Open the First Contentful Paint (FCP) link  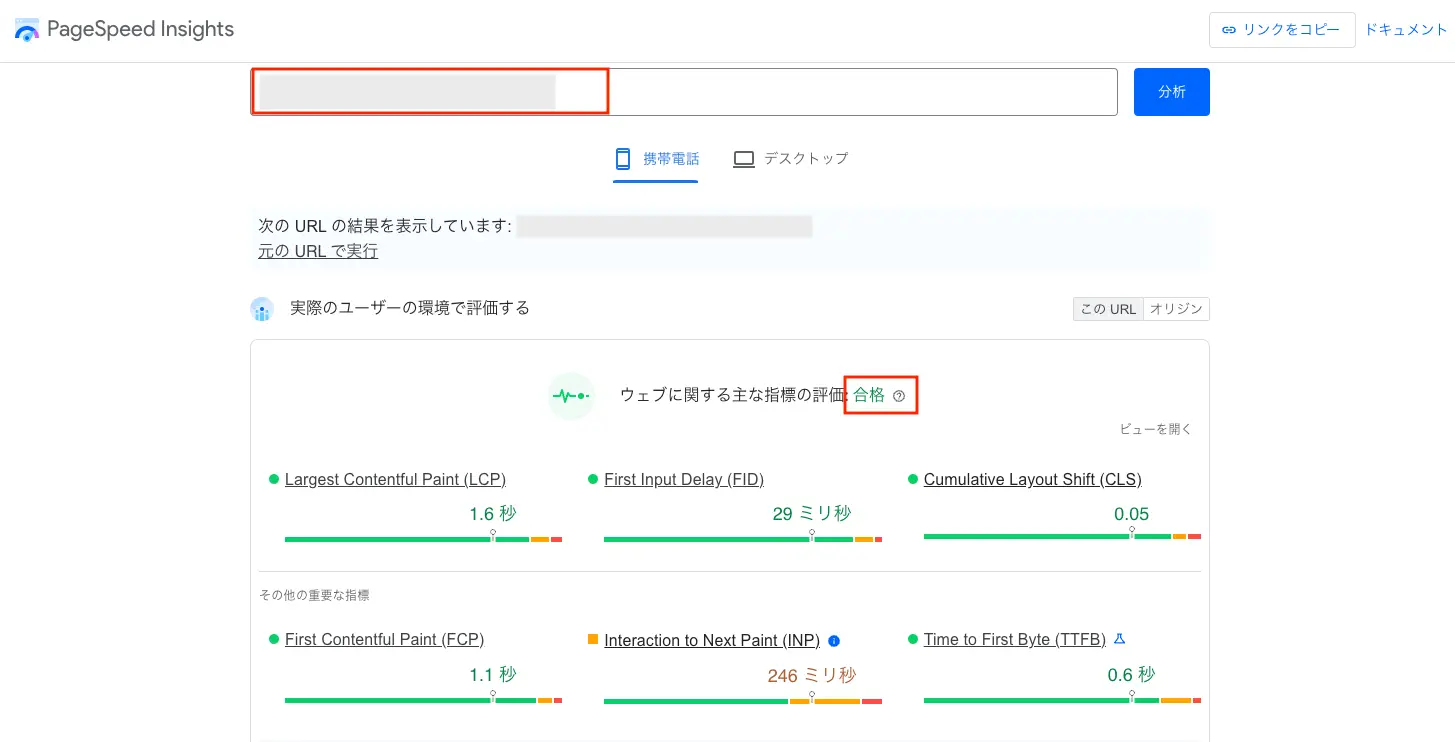(x=384, y=640)
